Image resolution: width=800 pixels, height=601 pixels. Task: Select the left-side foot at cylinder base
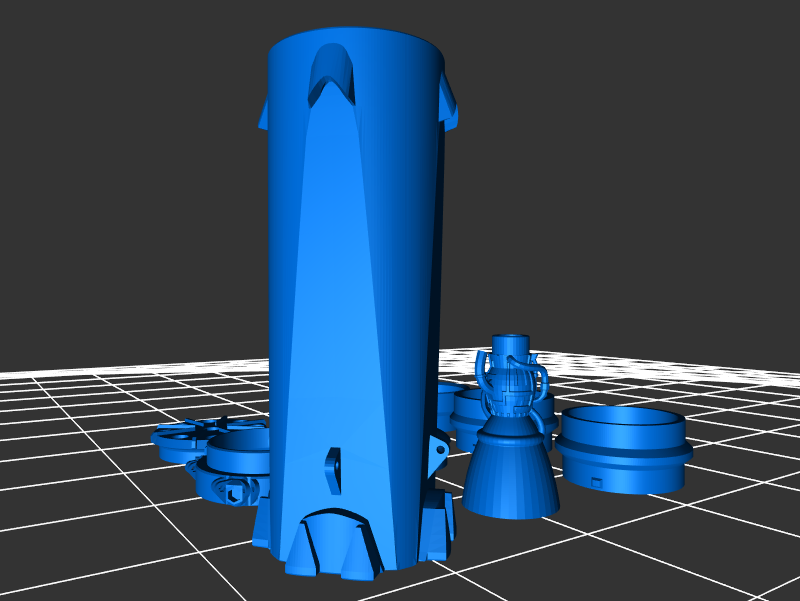pyautogui.click(x=266, y=525)
